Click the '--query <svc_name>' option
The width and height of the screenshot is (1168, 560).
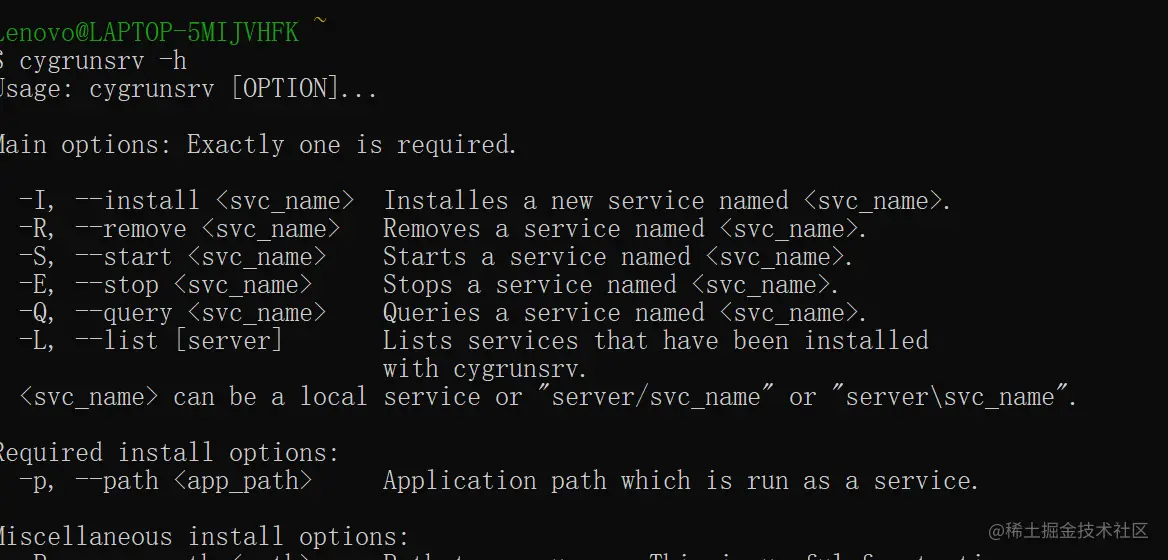pyautogui.click(x=200, y=313)
